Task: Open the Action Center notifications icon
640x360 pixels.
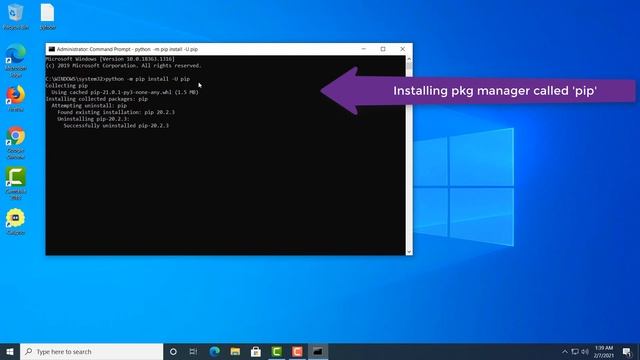Action: (x=627, y=351)
